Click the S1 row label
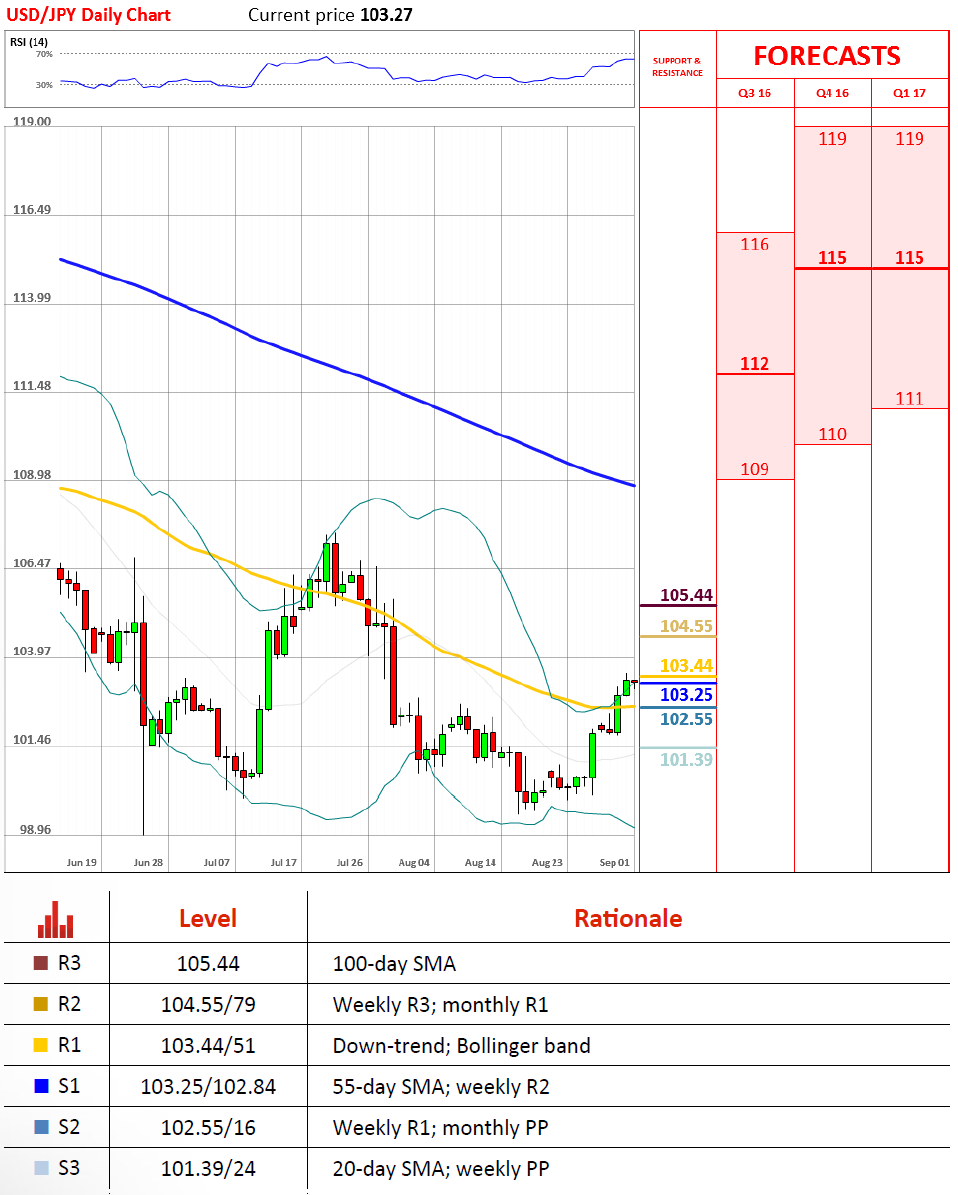Image resolution: width=958 pixels, height=1195 pixels. click(69, 1086)
